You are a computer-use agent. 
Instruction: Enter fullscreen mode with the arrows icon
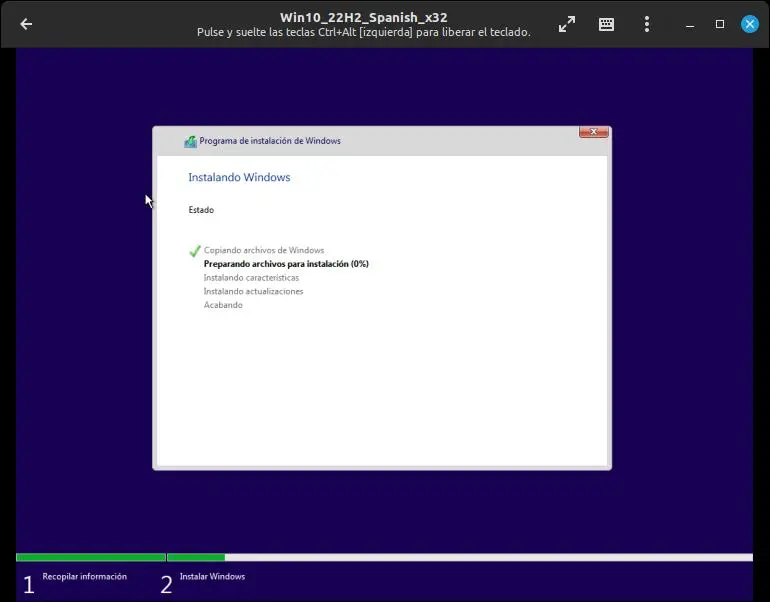(567, 24)
